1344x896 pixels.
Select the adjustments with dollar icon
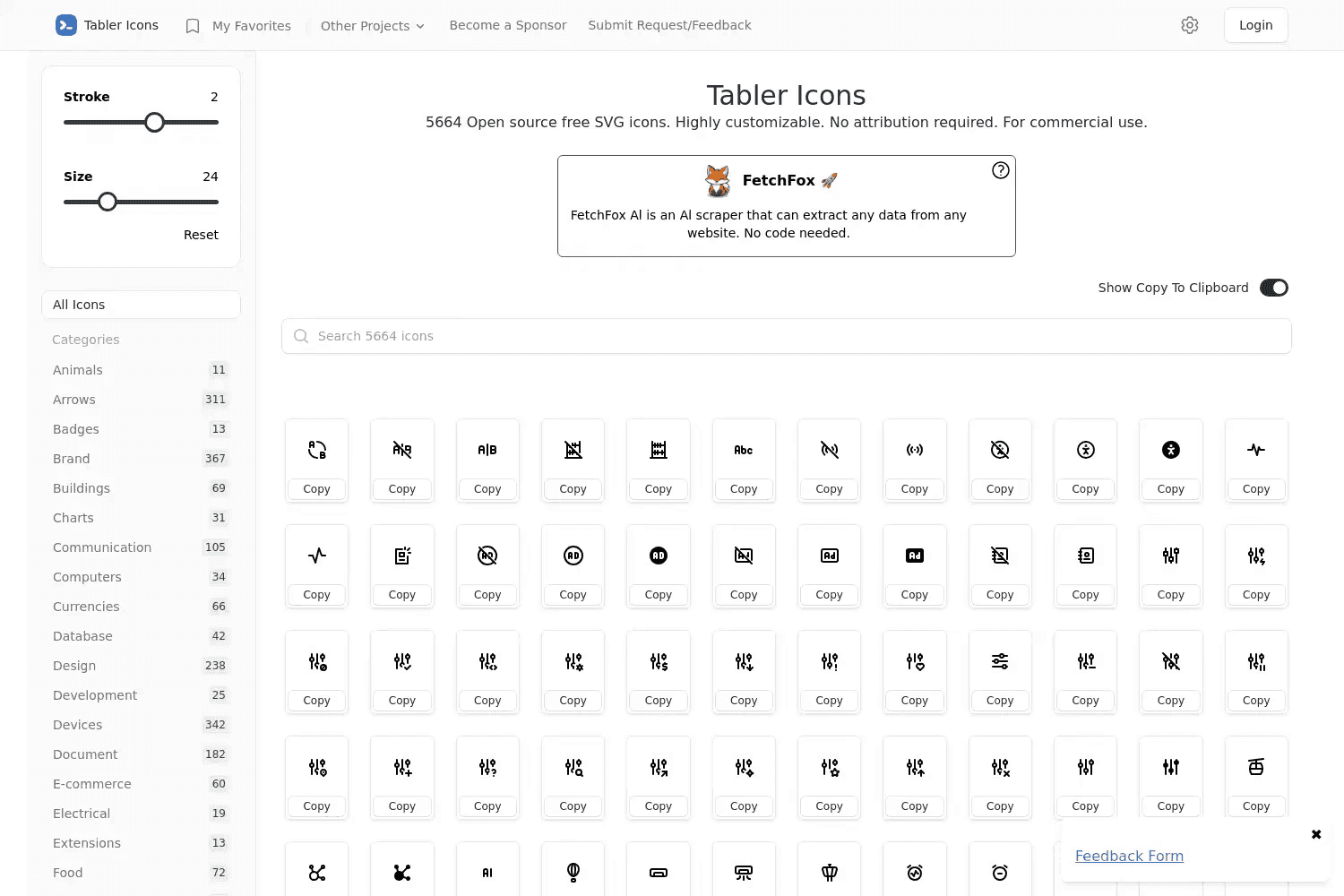(659, 661)
